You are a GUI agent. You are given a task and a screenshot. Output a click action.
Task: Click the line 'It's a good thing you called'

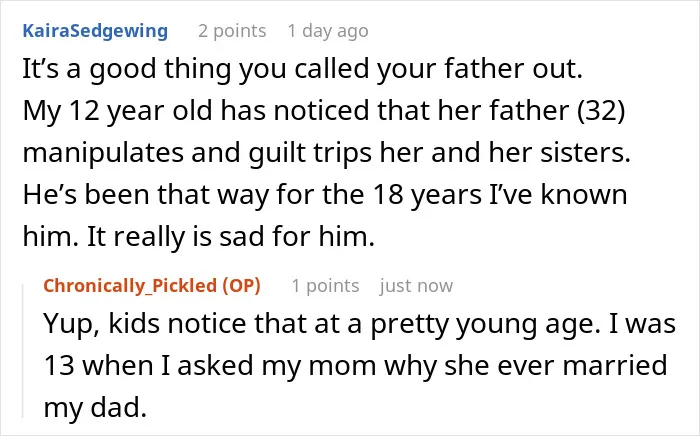click(303, 69)
